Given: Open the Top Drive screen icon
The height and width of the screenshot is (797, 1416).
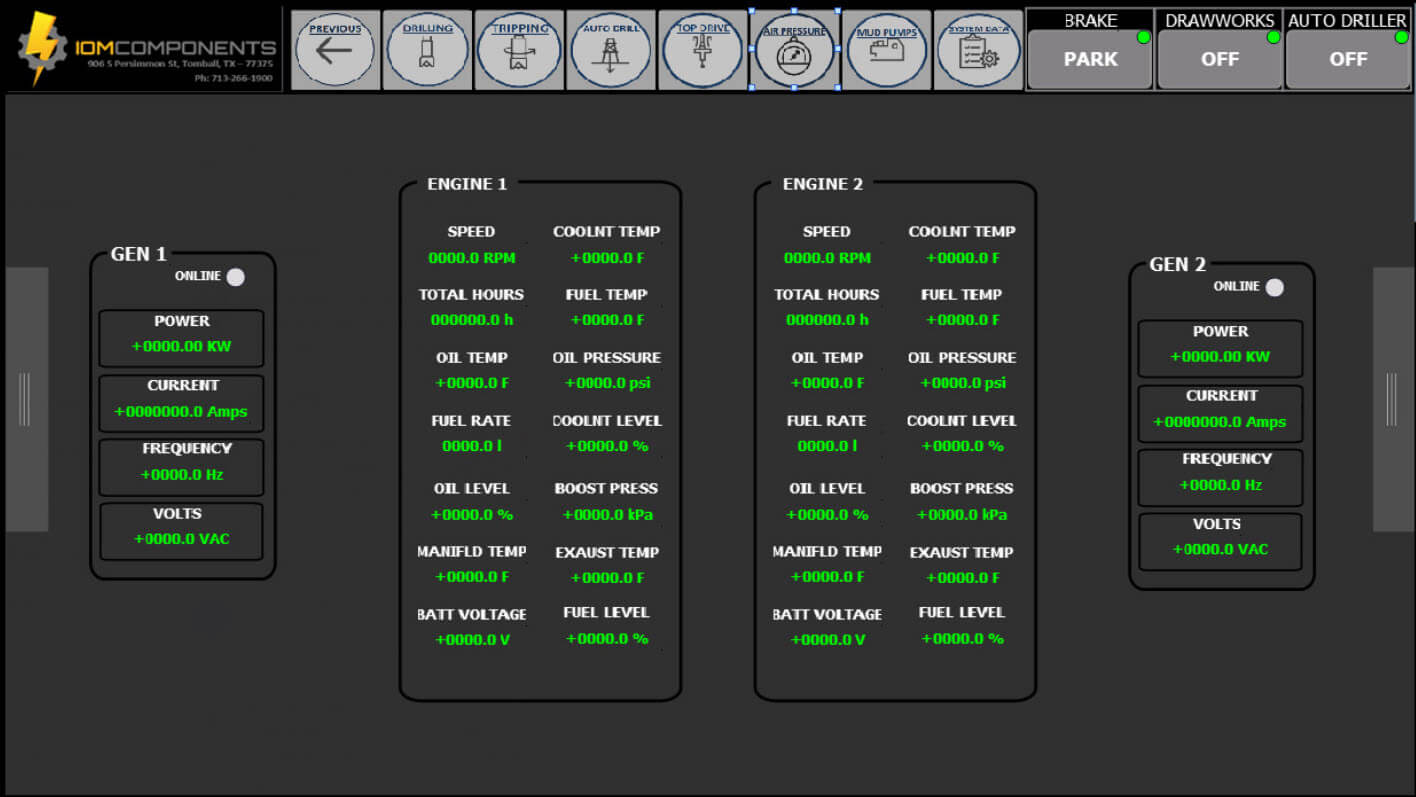Looking at the screenshot, I should [x=703, y=50].
